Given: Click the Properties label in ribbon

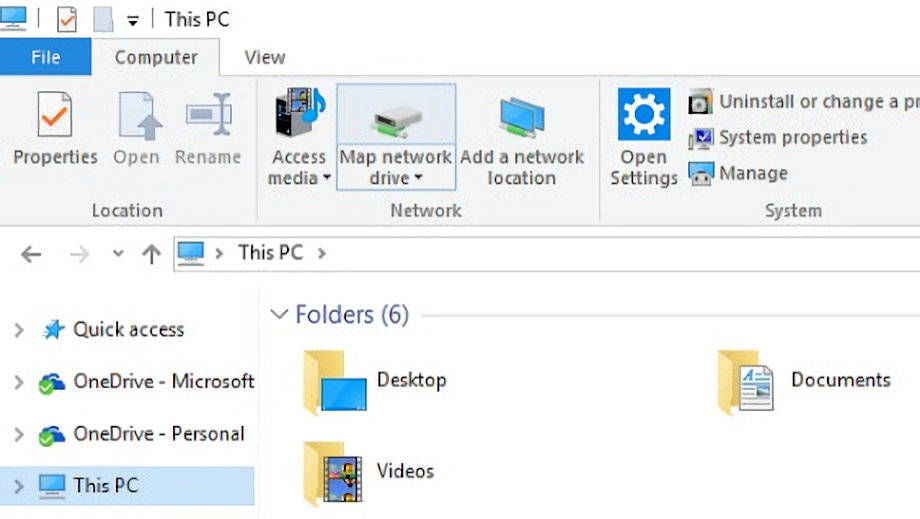Looking at the screenshot, I should pyautogui.click(x=55, y=157).
